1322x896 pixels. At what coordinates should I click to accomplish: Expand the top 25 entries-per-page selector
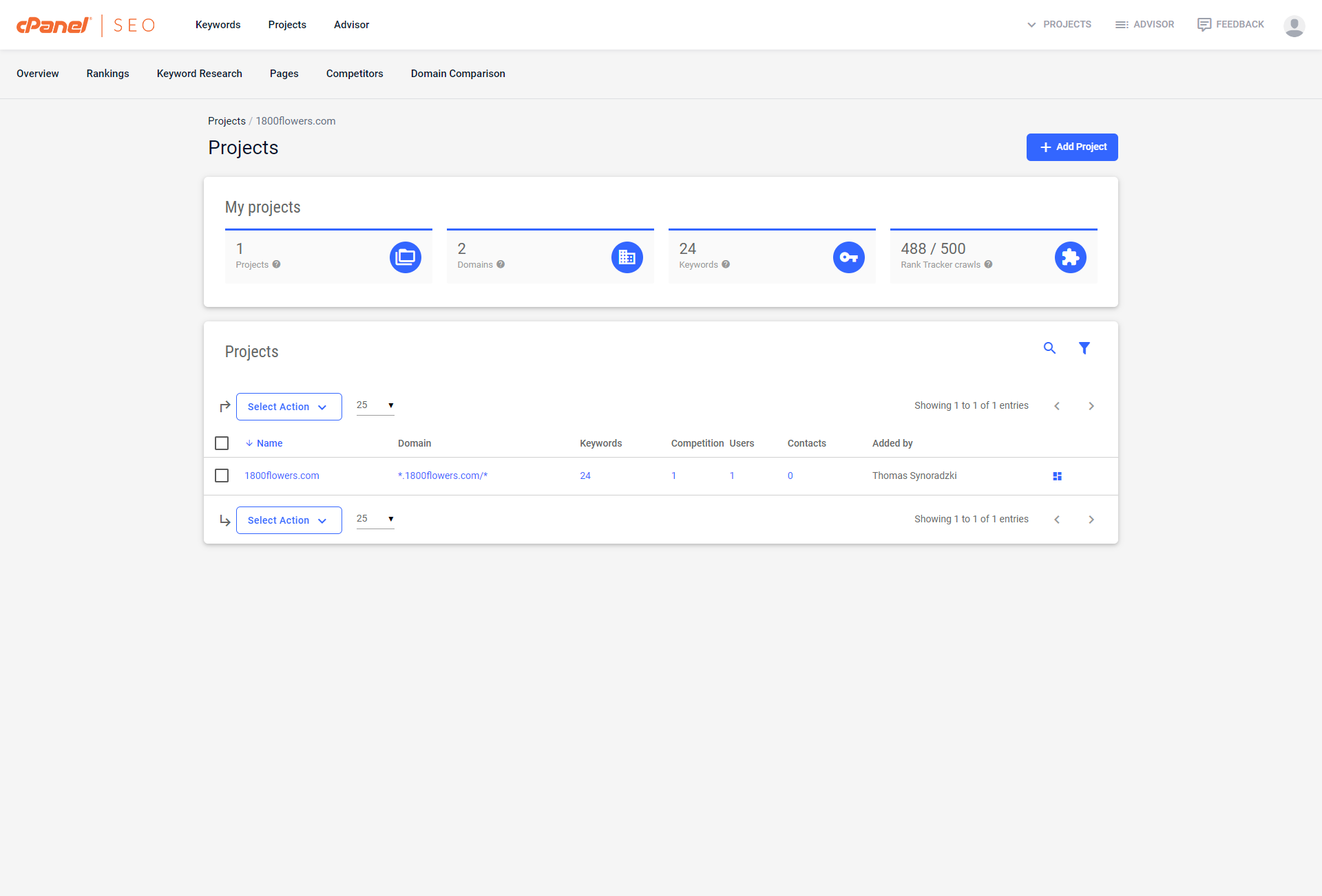(375, 405)
